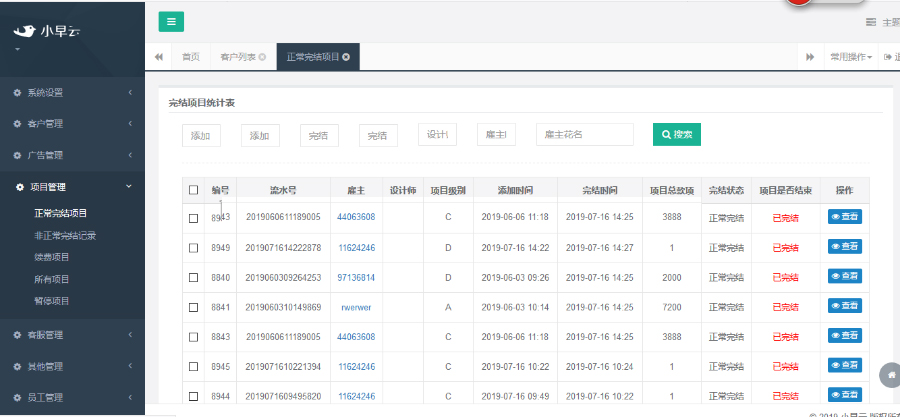This screenshot has width=900, height=417.
Task: Click 查看 button for project 8840
Action: tap(844, 277)
